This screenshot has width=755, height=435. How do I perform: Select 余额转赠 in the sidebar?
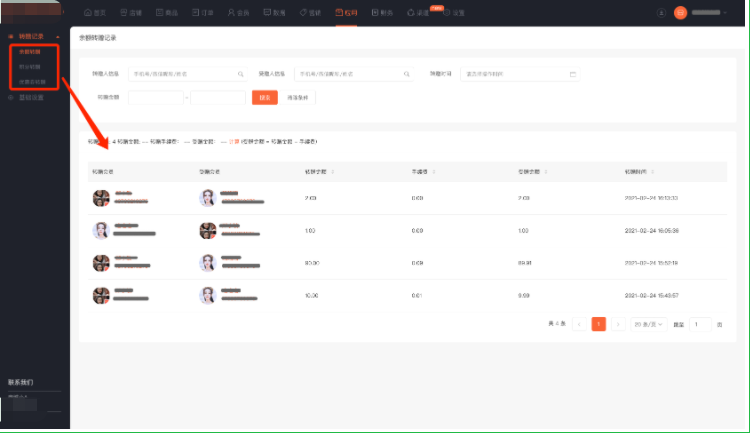pyautogui.click(x=29, y=52)
